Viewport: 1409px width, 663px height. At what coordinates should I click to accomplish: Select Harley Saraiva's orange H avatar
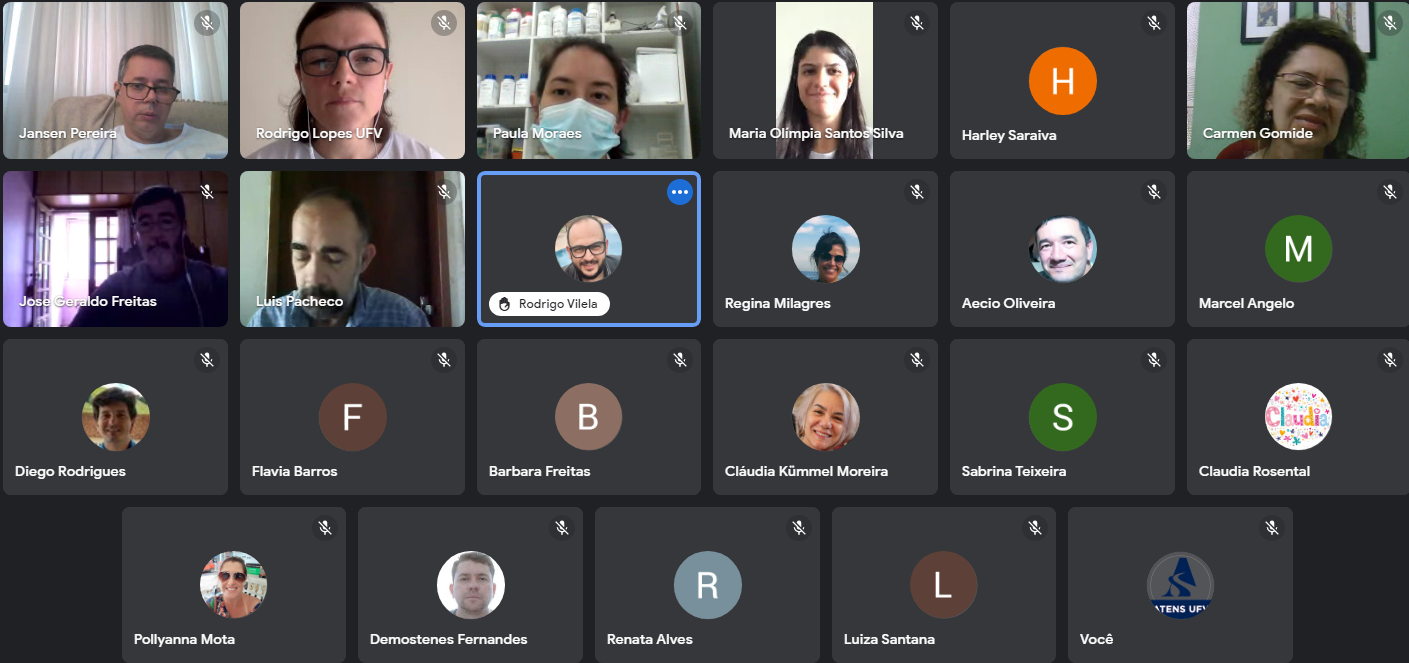pyautogui.click(x=1062, y=81)
